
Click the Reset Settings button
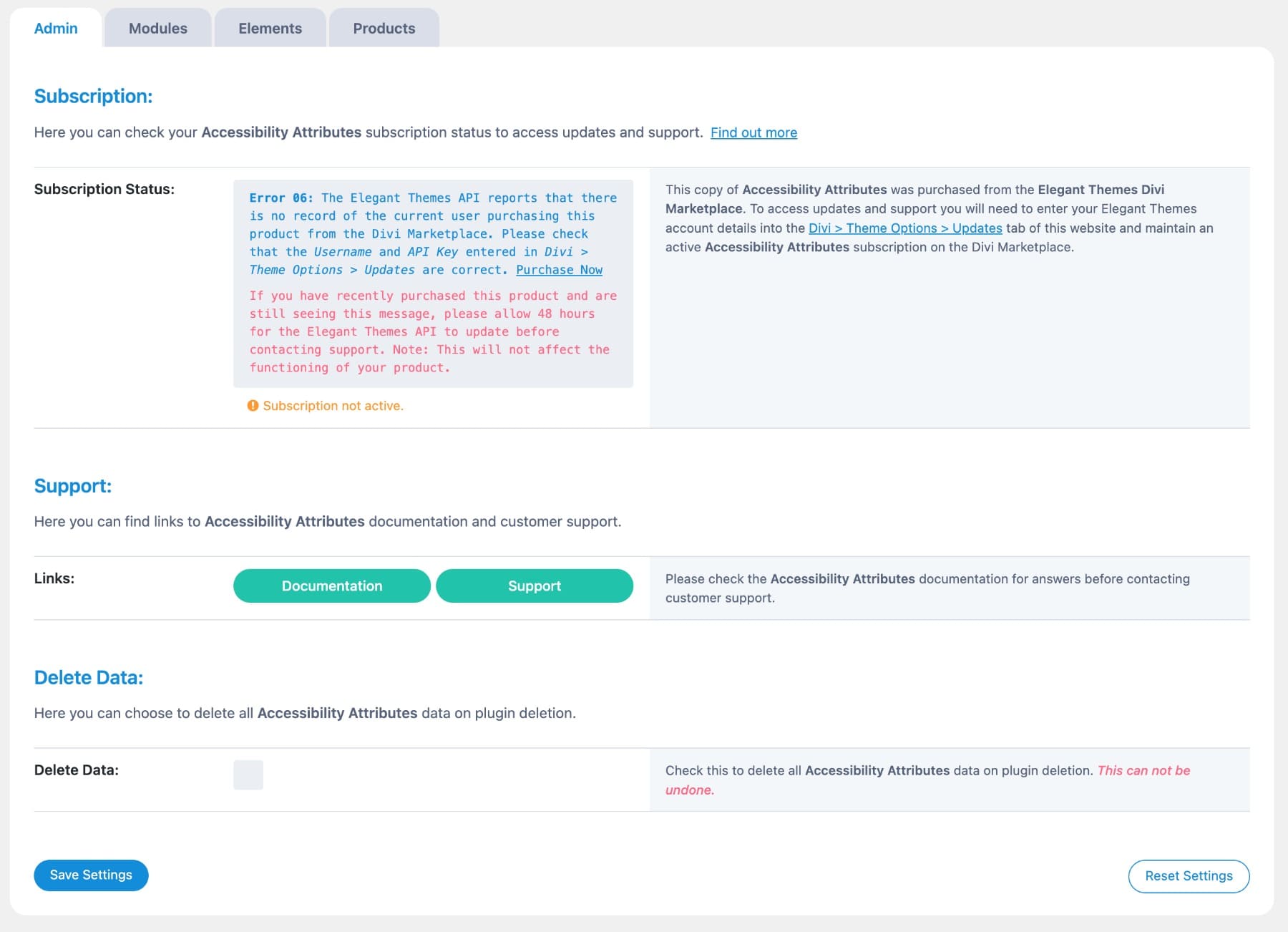[x=1189, y=875]
